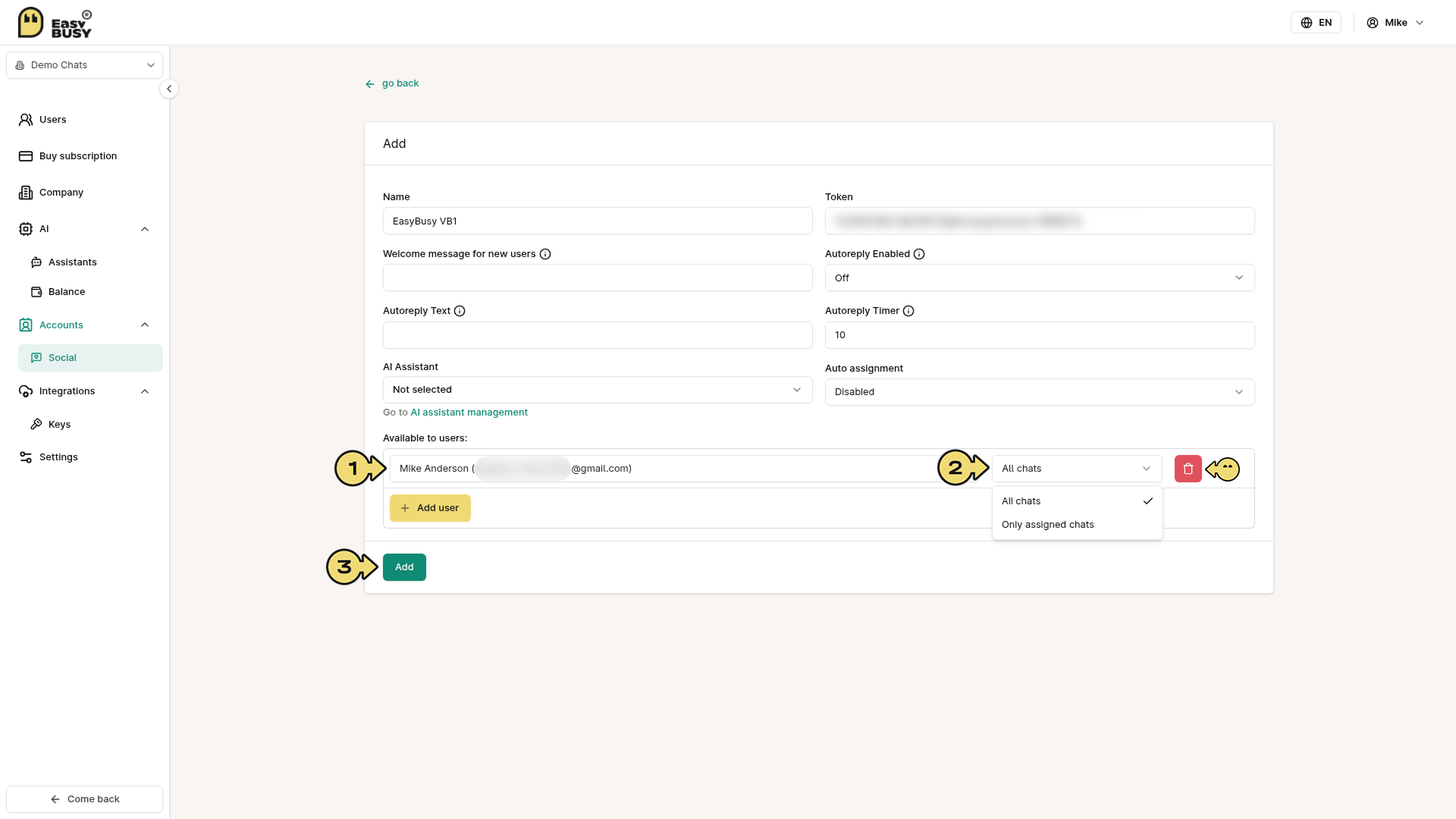Screen dimensions: 1456x819
Task: Click the Keys key icon
Action: (x=36, y=425)
